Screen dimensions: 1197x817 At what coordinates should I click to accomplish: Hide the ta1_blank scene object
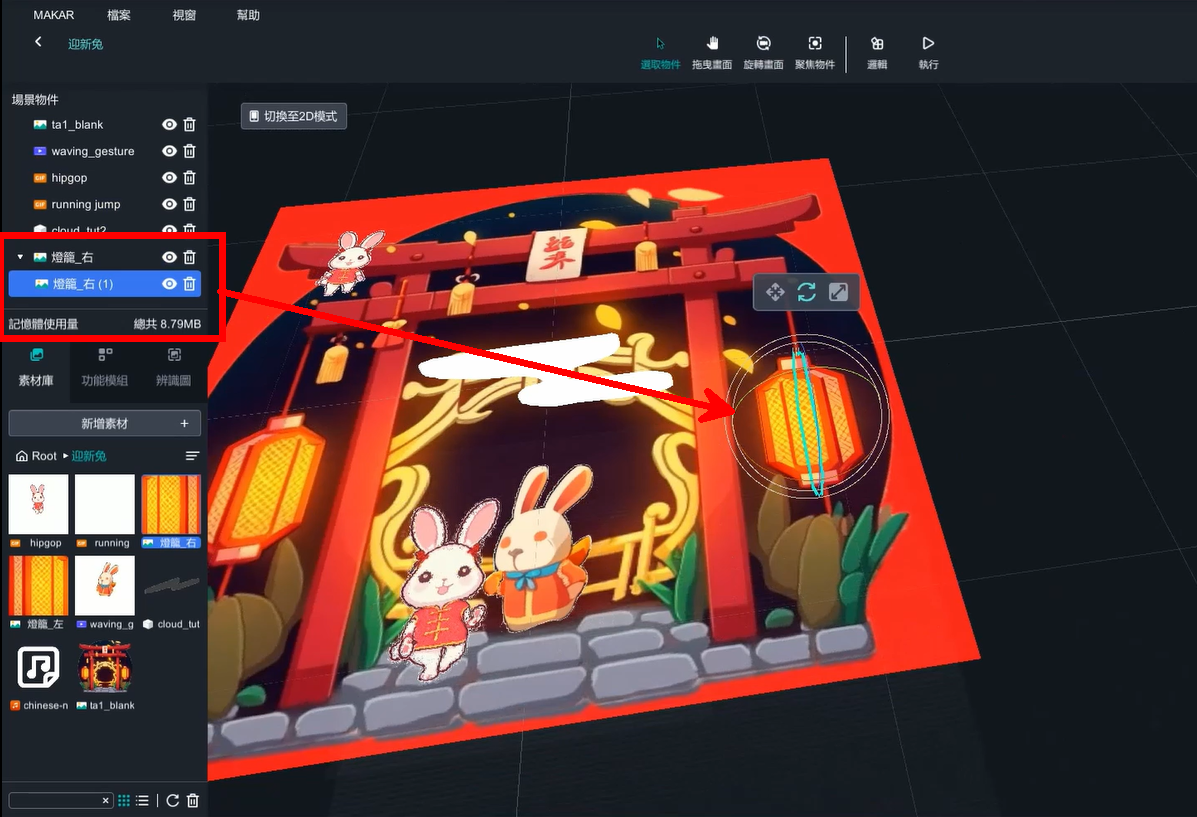(x=169, y=125)
